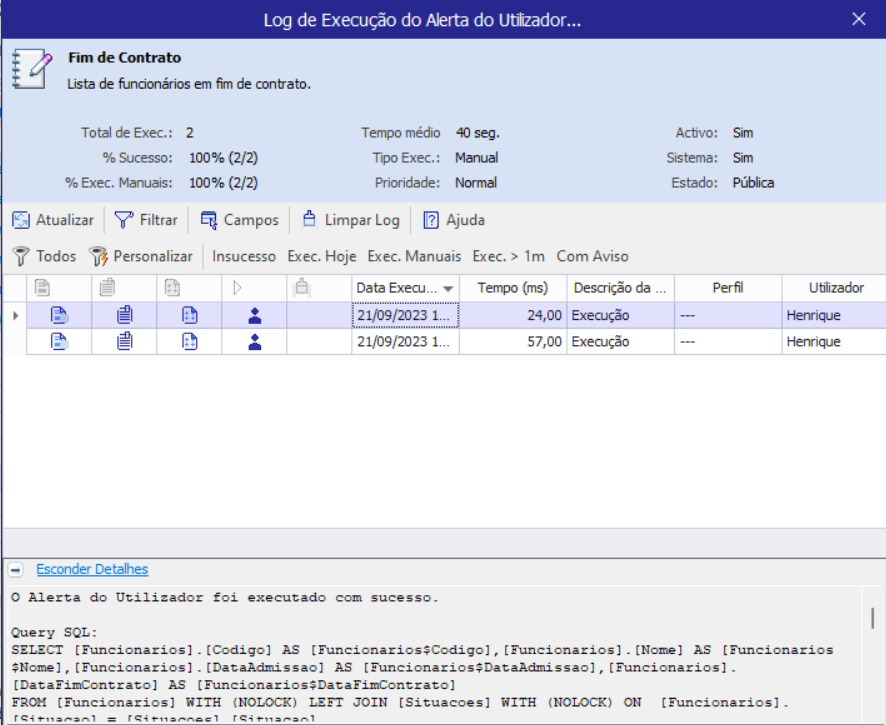
Task: Click the Esconder Detalhes link
Action: (x=92, y=570)
